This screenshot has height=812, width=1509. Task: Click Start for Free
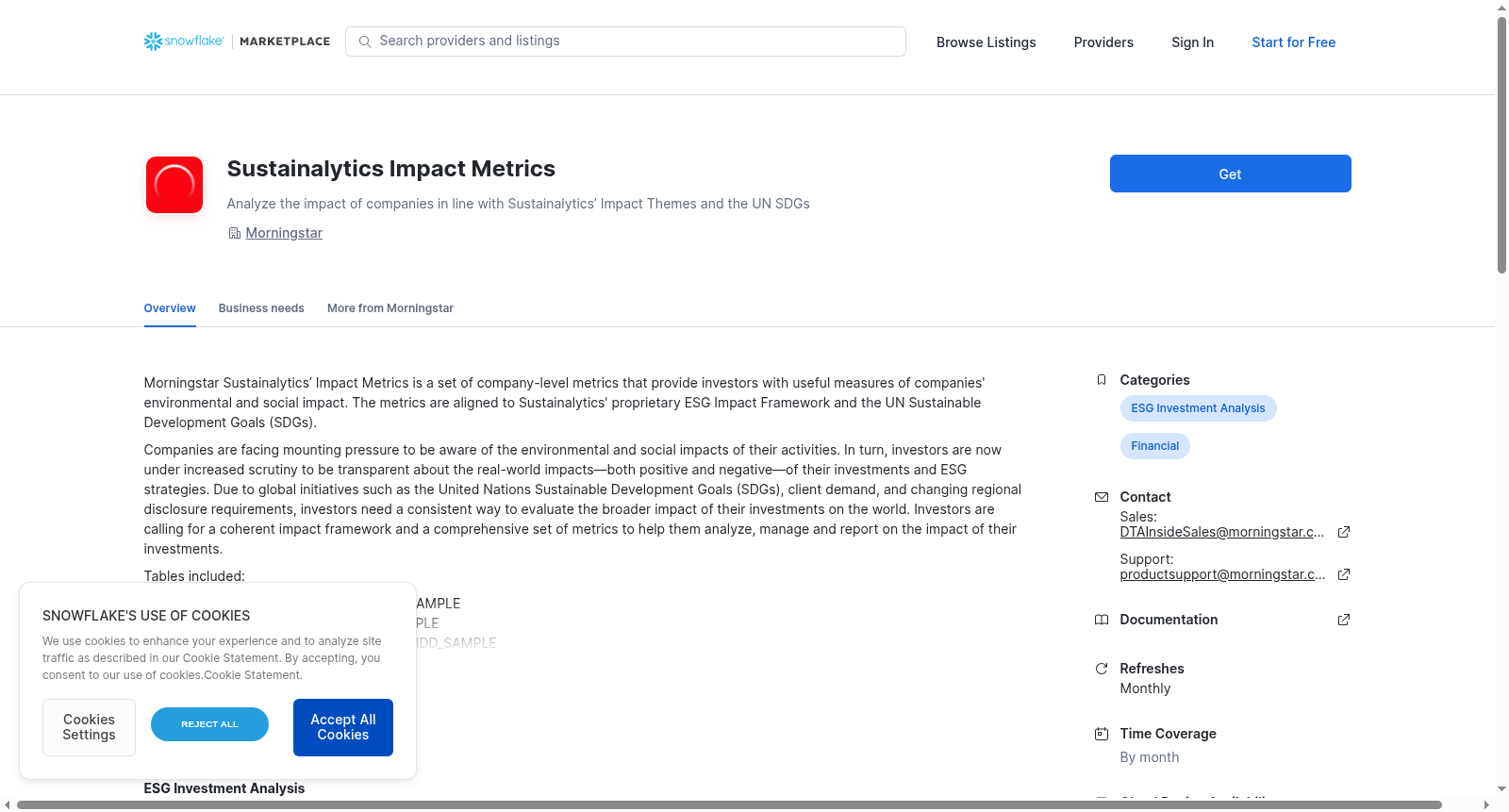[1293, 42]
